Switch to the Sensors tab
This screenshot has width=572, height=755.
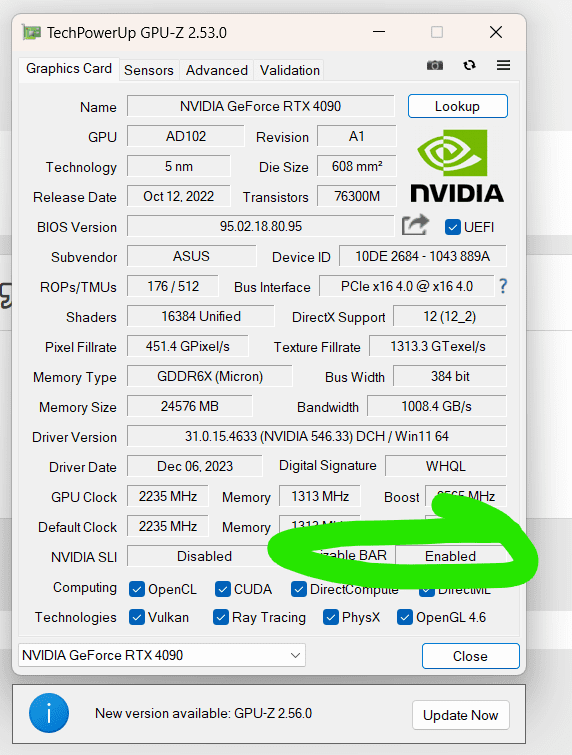pyautogui.click(x=149, y=70)
